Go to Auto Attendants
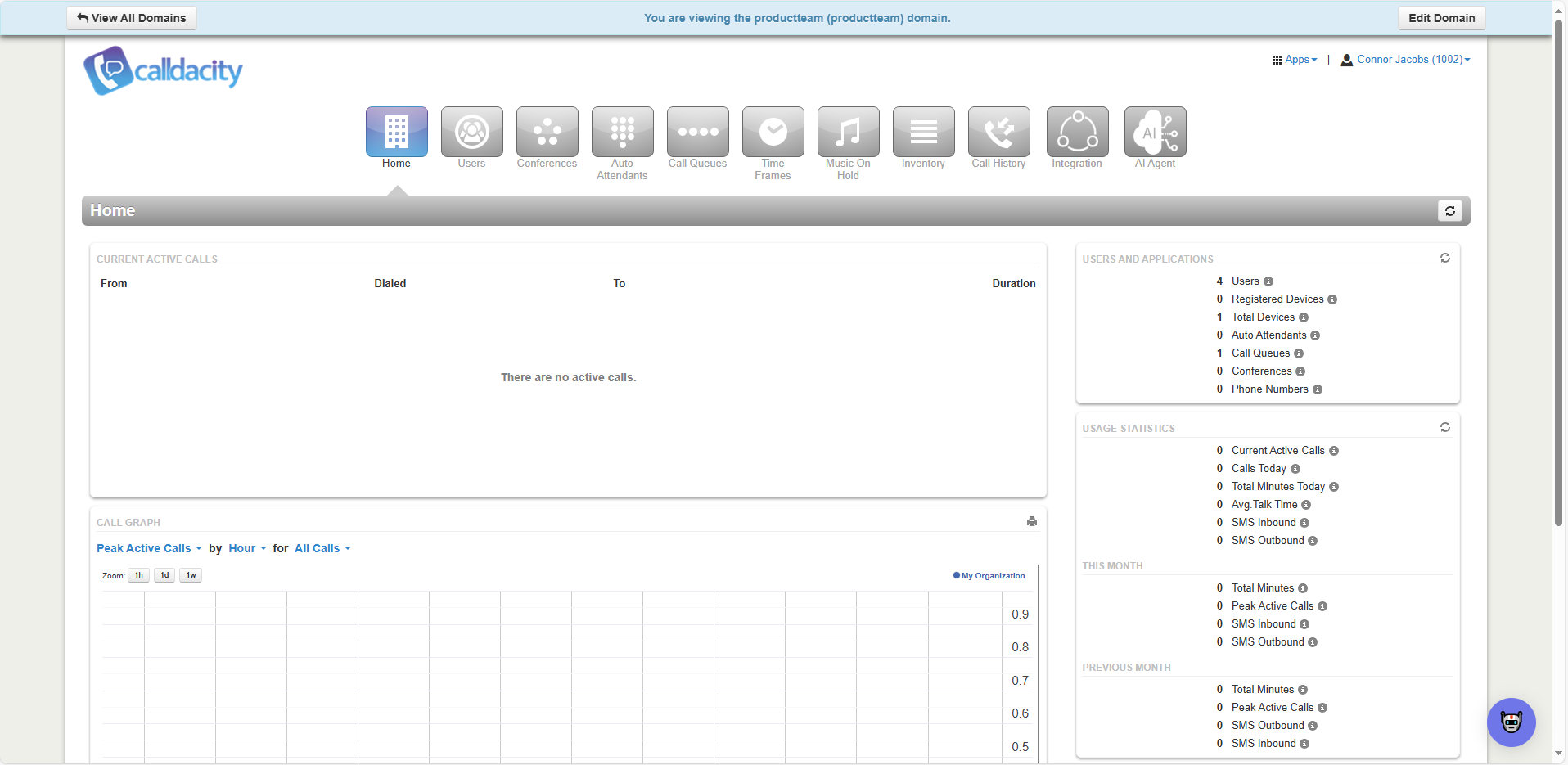This screenshot has width=1568, height=765. point(622,133)
